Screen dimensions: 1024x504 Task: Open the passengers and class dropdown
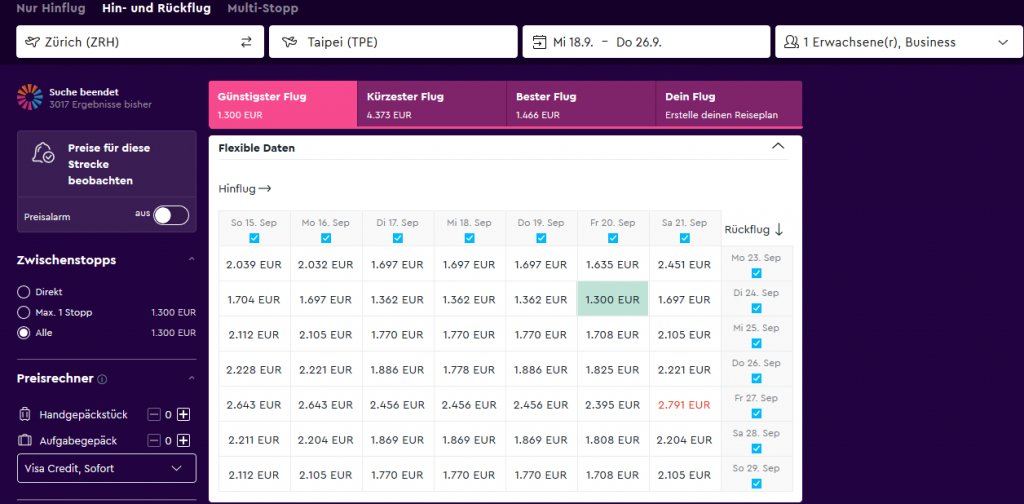(897, 42)
